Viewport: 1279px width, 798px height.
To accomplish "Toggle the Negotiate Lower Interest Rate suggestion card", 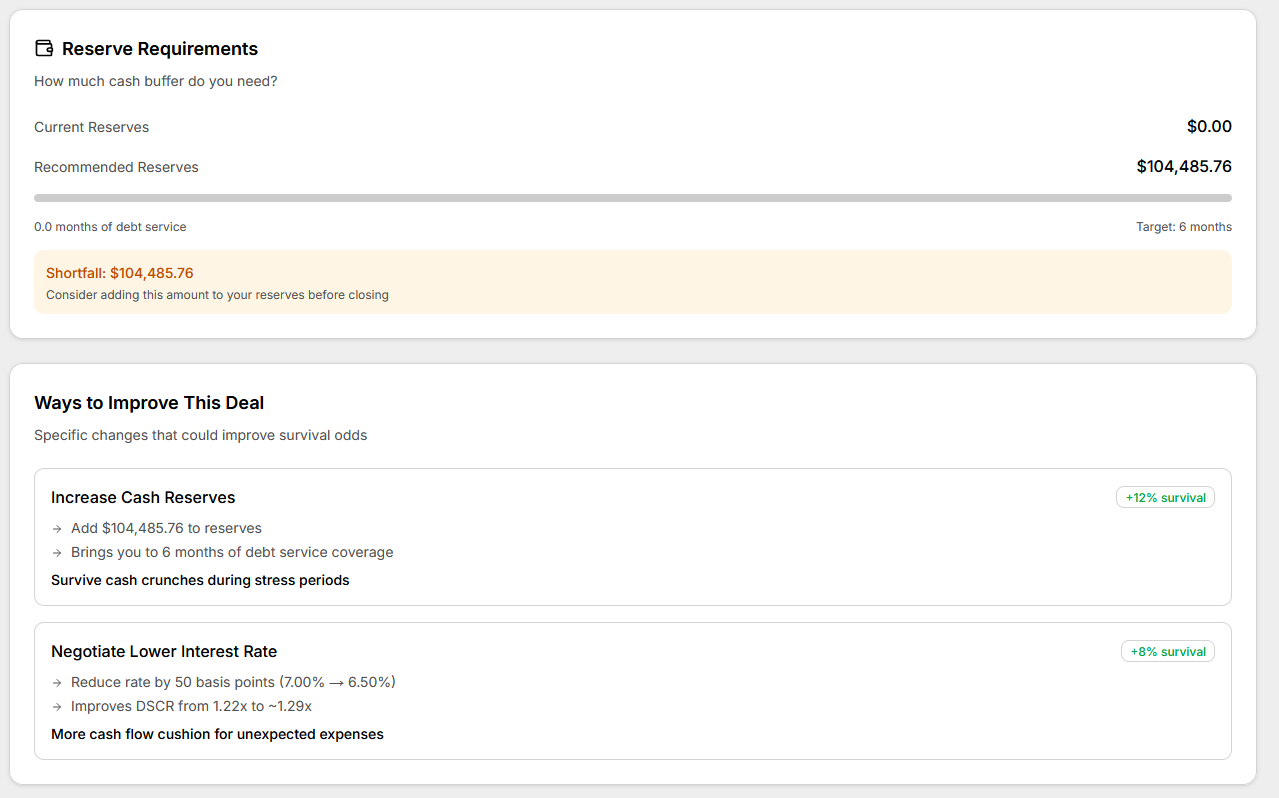I will tap(634, 691).
